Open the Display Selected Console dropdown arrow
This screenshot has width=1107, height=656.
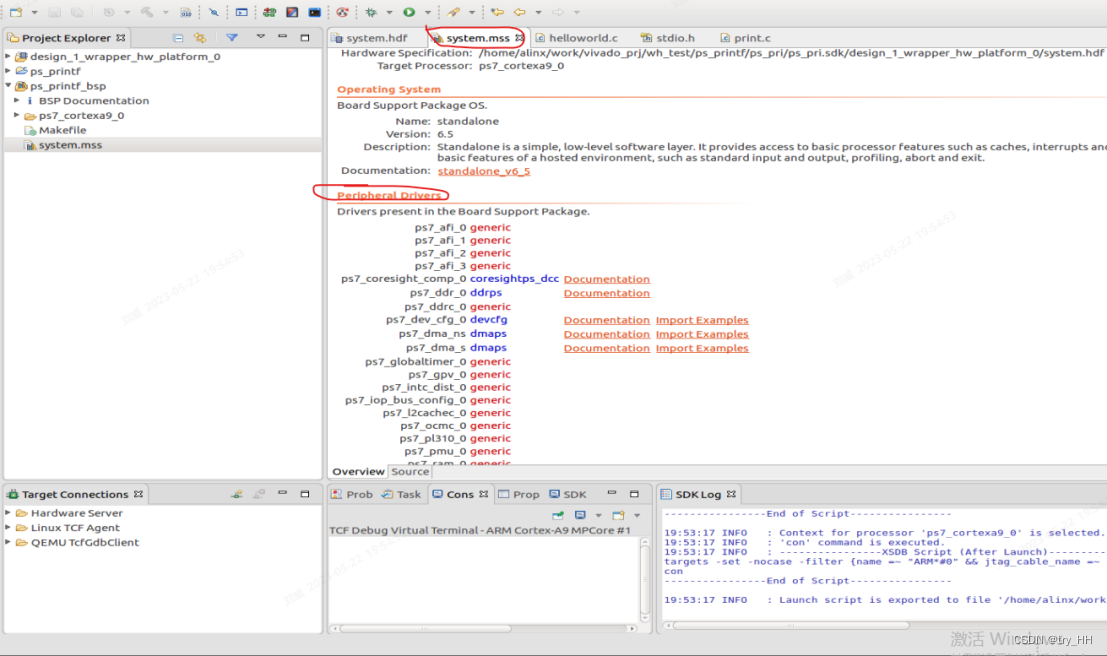pos(598,515)
